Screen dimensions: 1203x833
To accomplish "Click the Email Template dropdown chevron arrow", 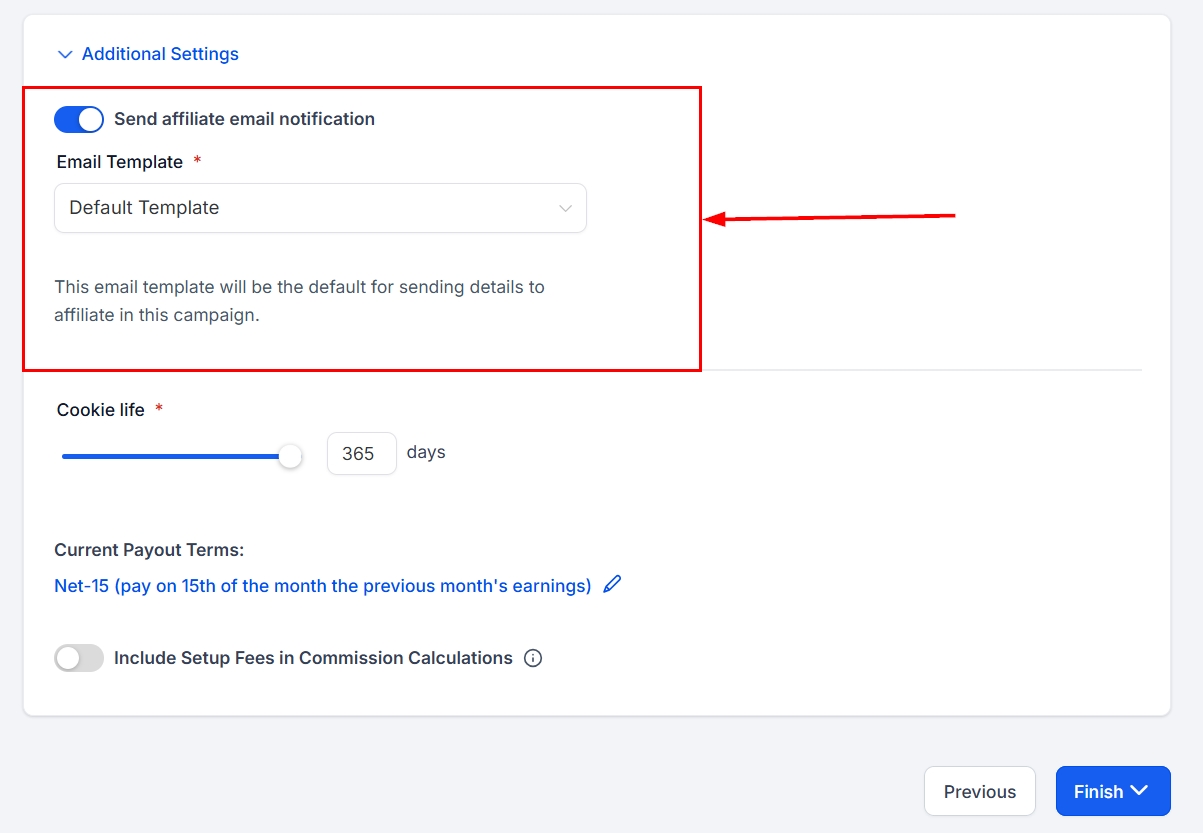I will pos(565,208).
